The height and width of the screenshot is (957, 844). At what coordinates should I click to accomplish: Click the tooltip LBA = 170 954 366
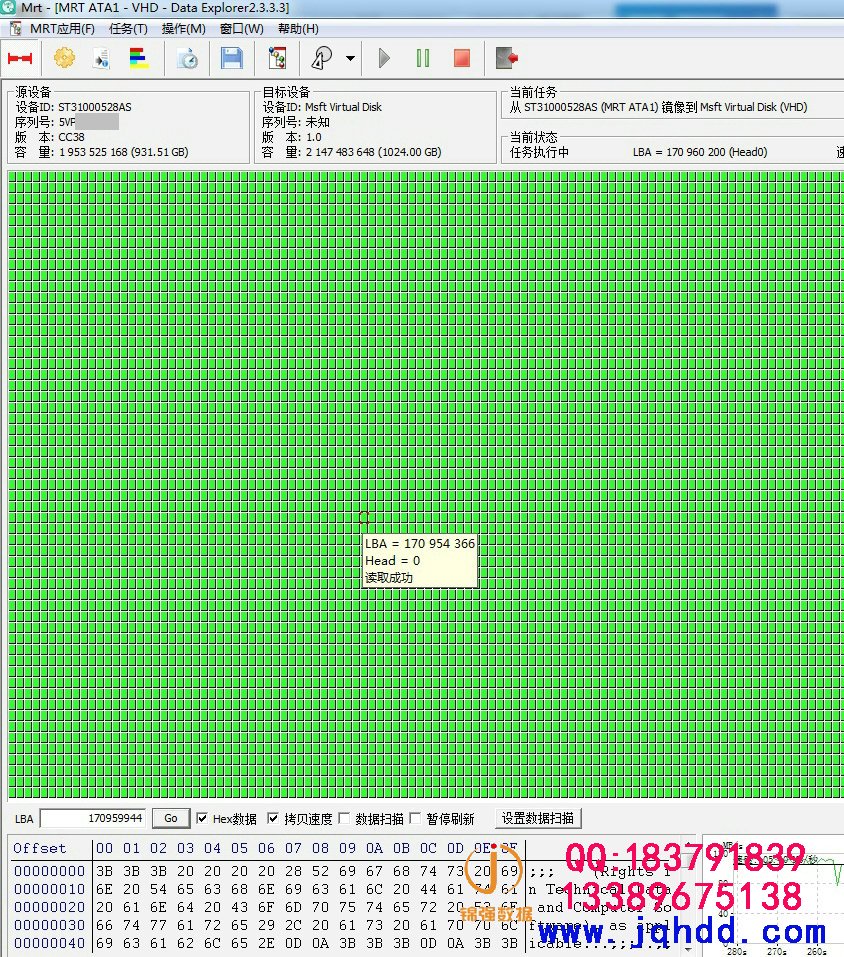[x=420, y=544]
